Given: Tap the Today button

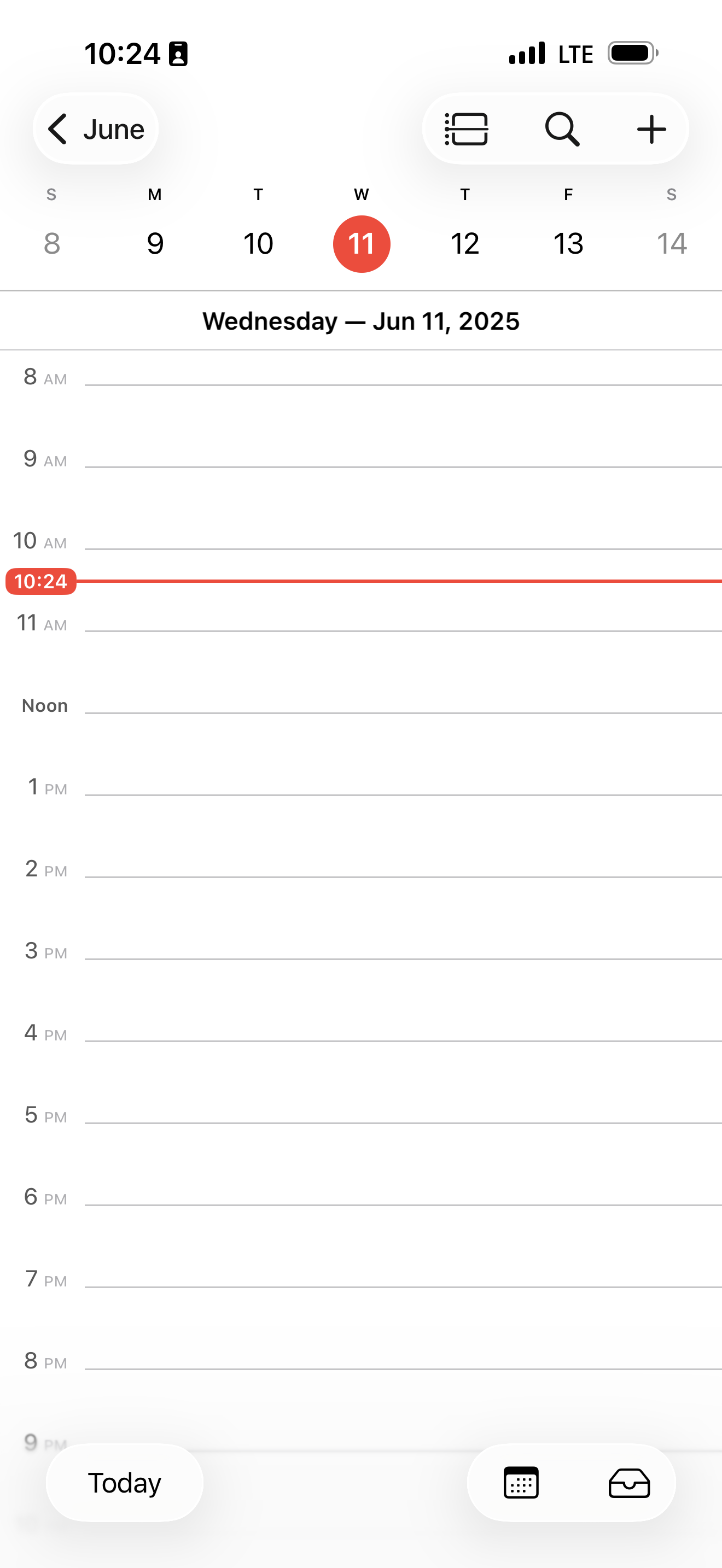Looking at the screenshot, I should pyautogui.click(x=125, y=1483).
